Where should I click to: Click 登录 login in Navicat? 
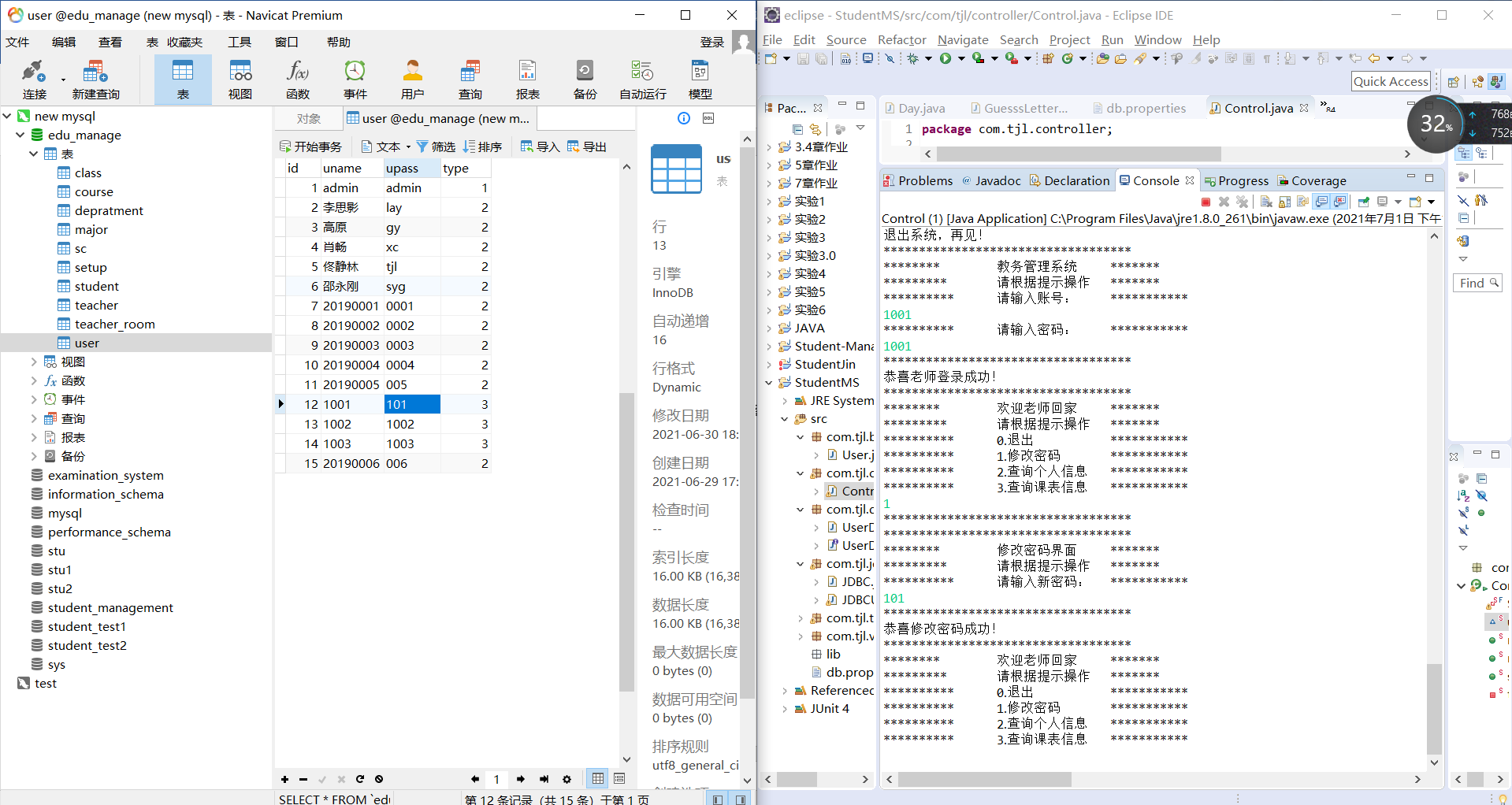click(x=712, y=42)
